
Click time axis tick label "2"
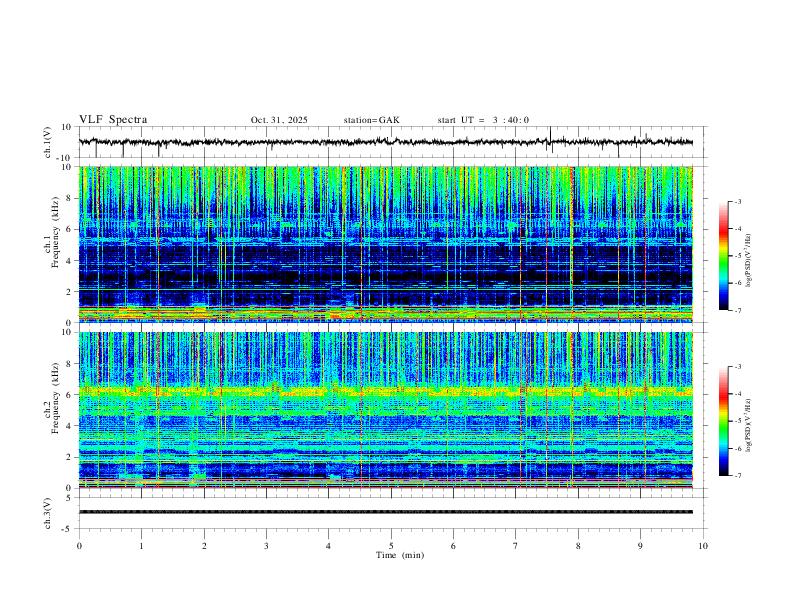tap(204, 546)
